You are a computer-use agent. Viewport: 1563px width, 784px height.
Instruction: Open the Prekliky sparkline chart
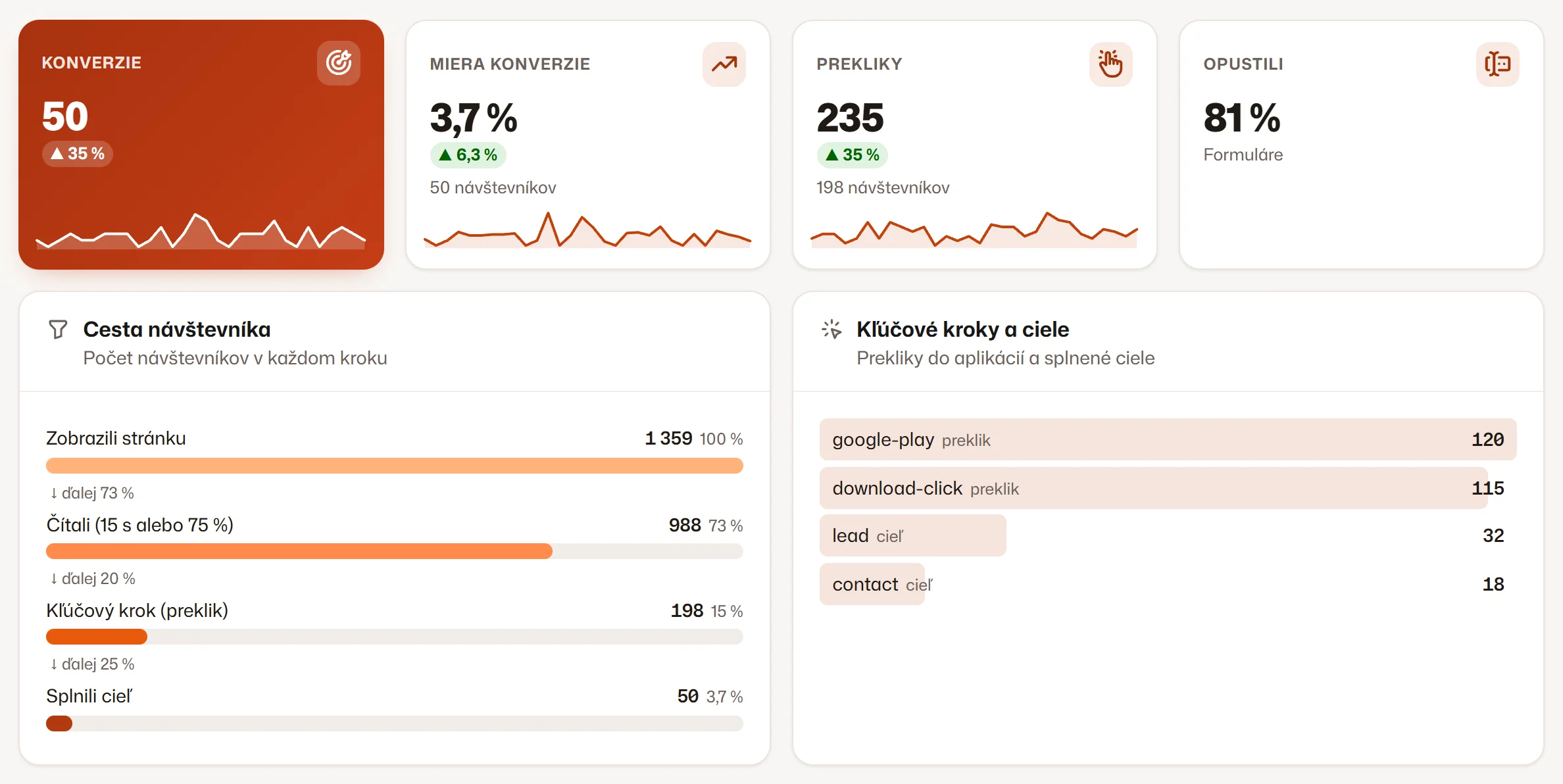pos(974,230)
